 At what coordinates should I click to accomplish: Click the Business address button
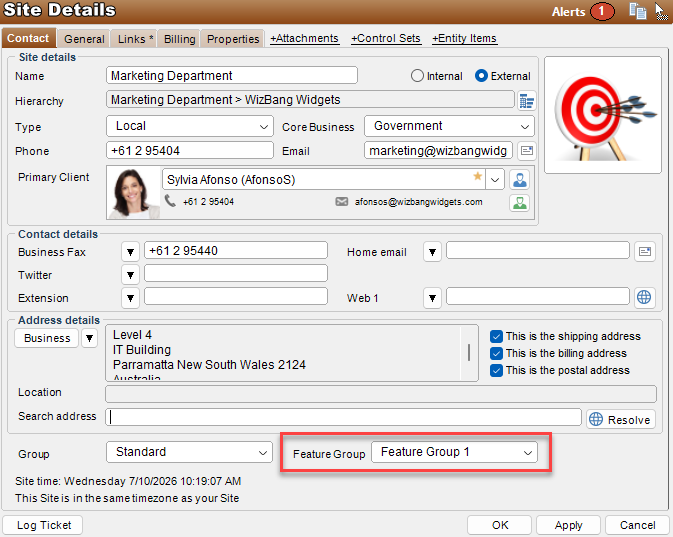[47, 338]
